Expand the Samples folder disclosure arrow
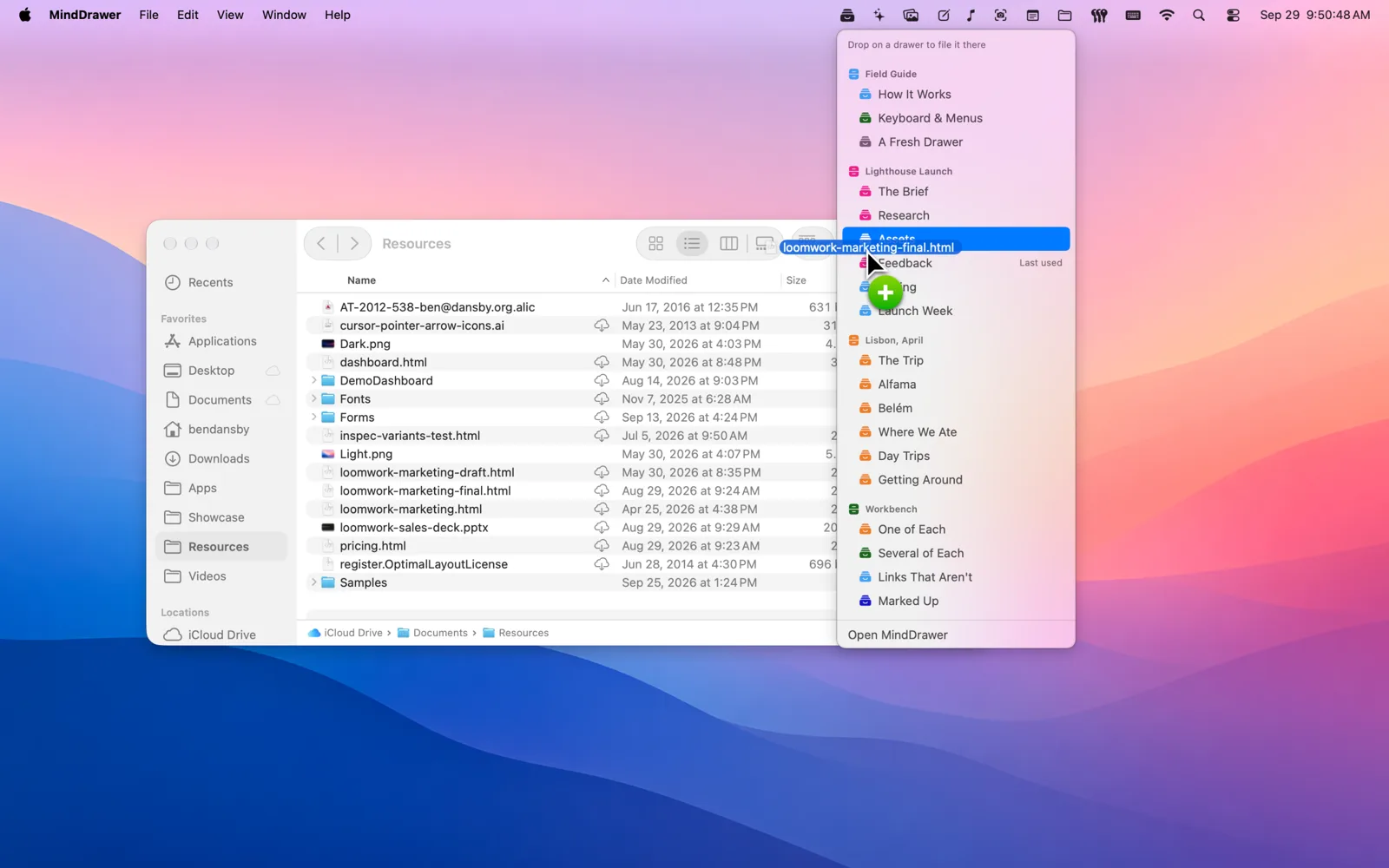The height and width of the screenshot is (868, 1389). [313, 582]
